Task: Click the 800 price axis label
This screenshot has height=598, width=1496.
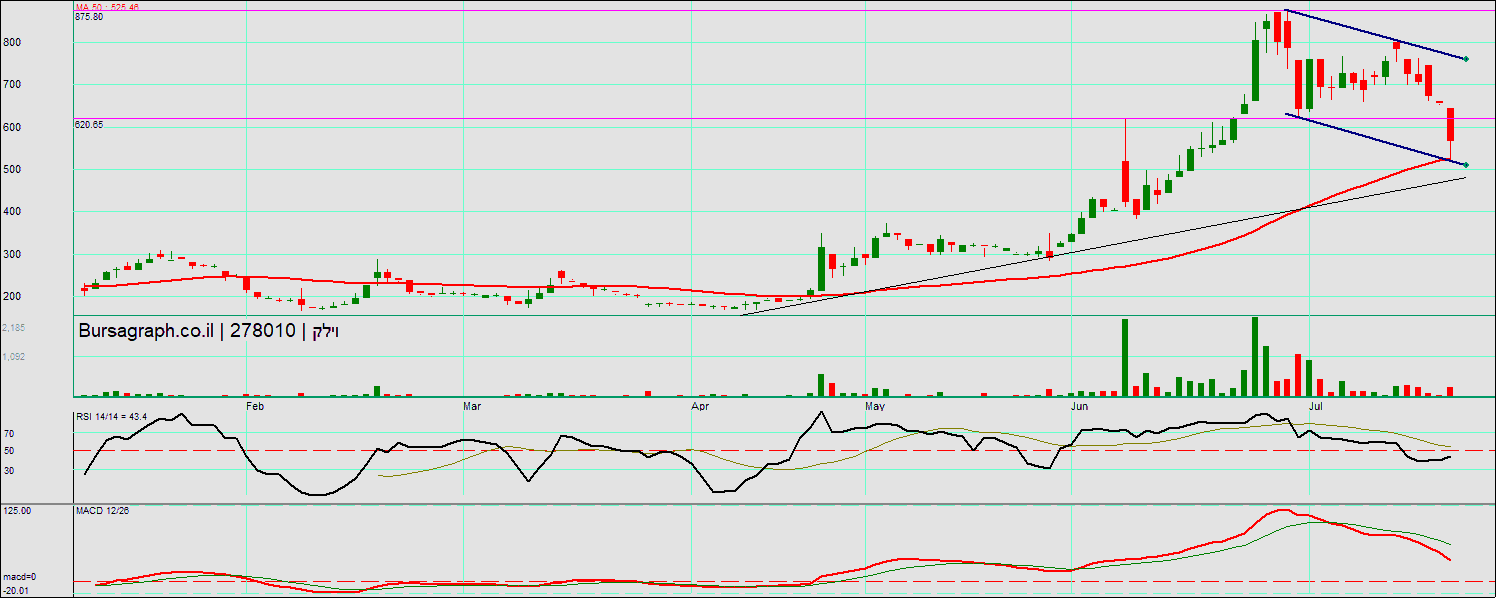Action: coord(12,42)
